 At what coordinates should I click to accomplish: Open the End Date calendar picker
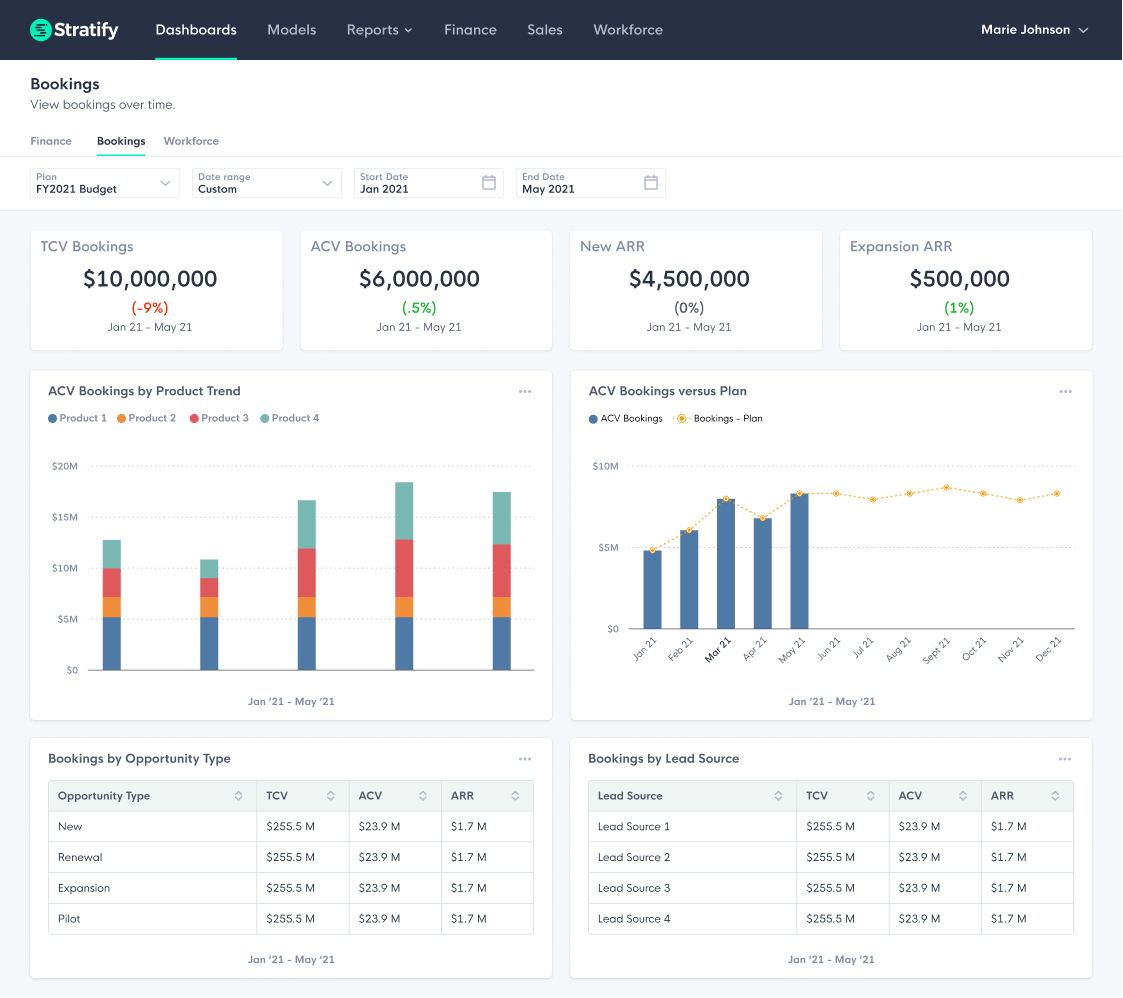pos(651,183)
